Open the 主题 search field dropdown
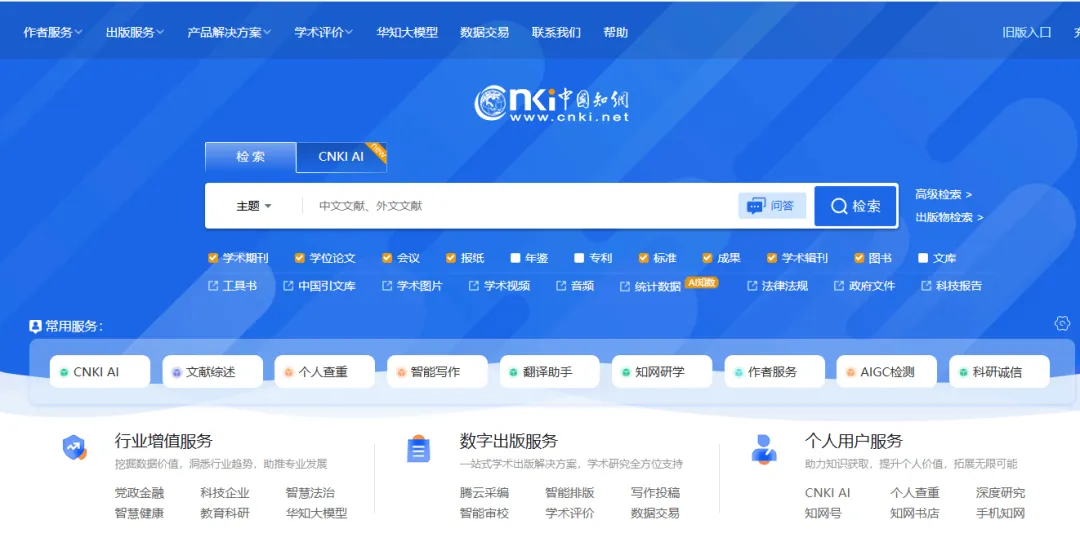Screen dimensions: 1080x560 pos(253,206)
